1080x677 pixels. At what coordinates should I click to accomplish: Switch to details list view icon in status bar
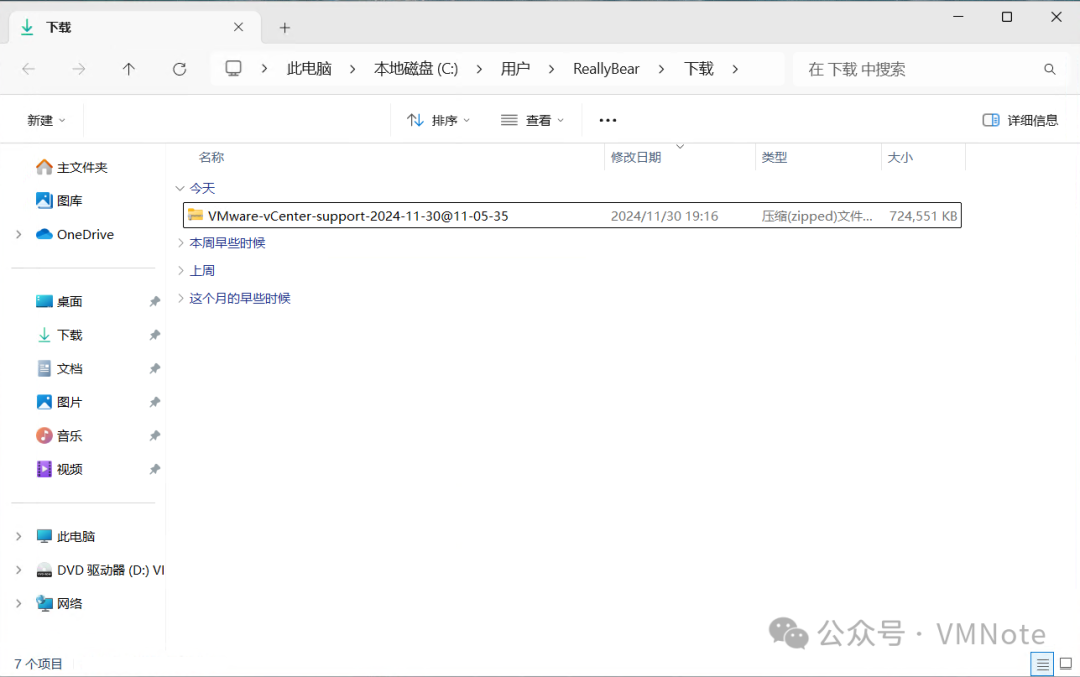coord(1042,664)
